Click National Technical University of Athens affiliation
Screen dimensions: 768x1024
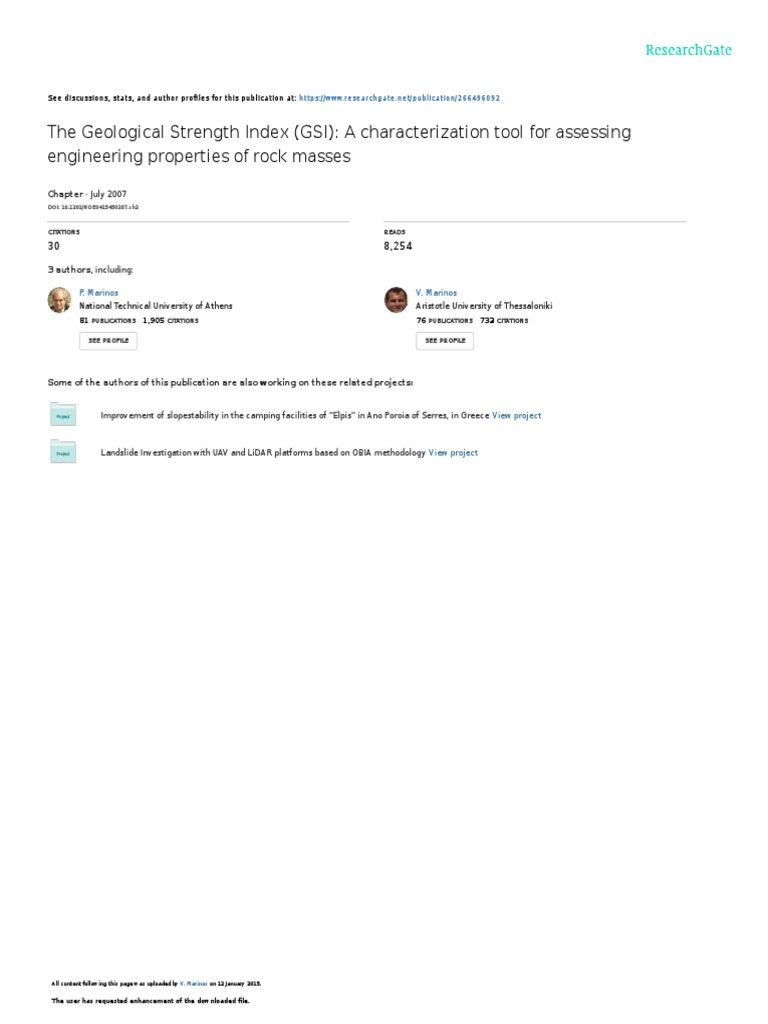[156, 306]
